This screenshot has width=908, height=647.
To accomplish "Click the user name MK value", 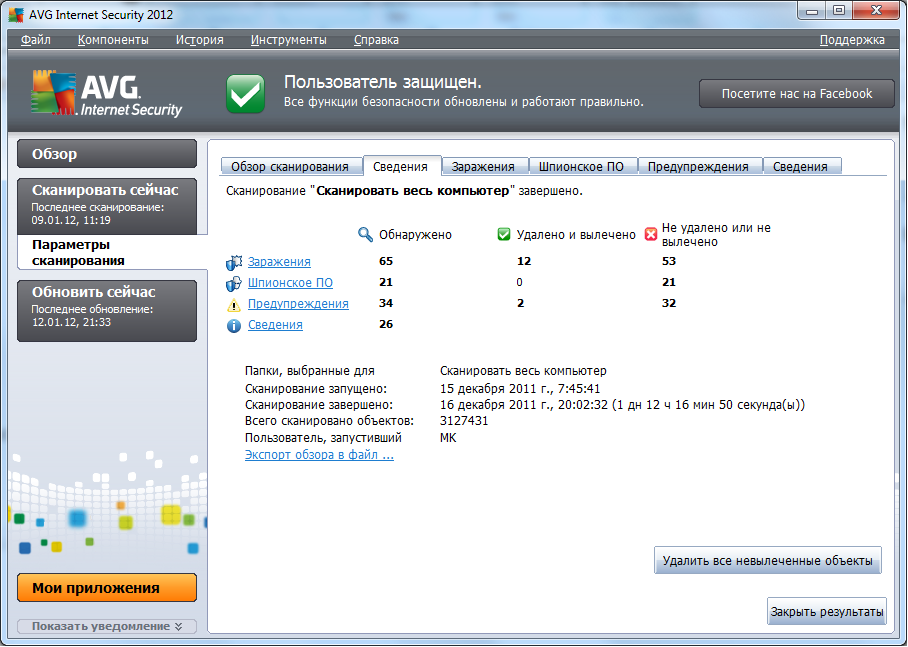I will [448, 438].
